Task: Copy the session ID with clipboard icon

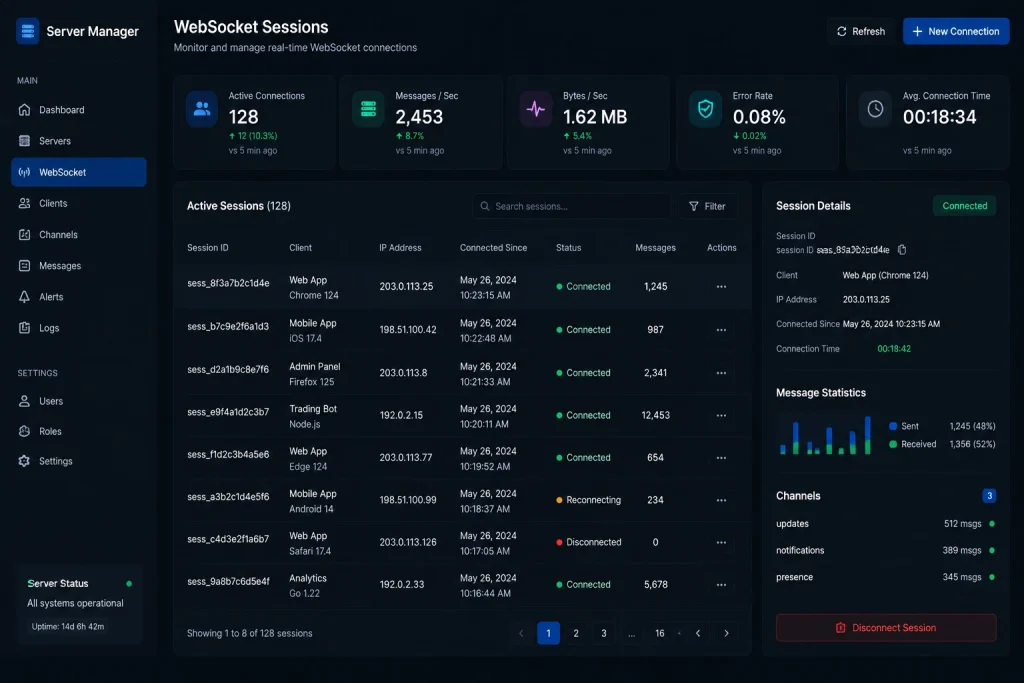Action: tap(902, 250)
